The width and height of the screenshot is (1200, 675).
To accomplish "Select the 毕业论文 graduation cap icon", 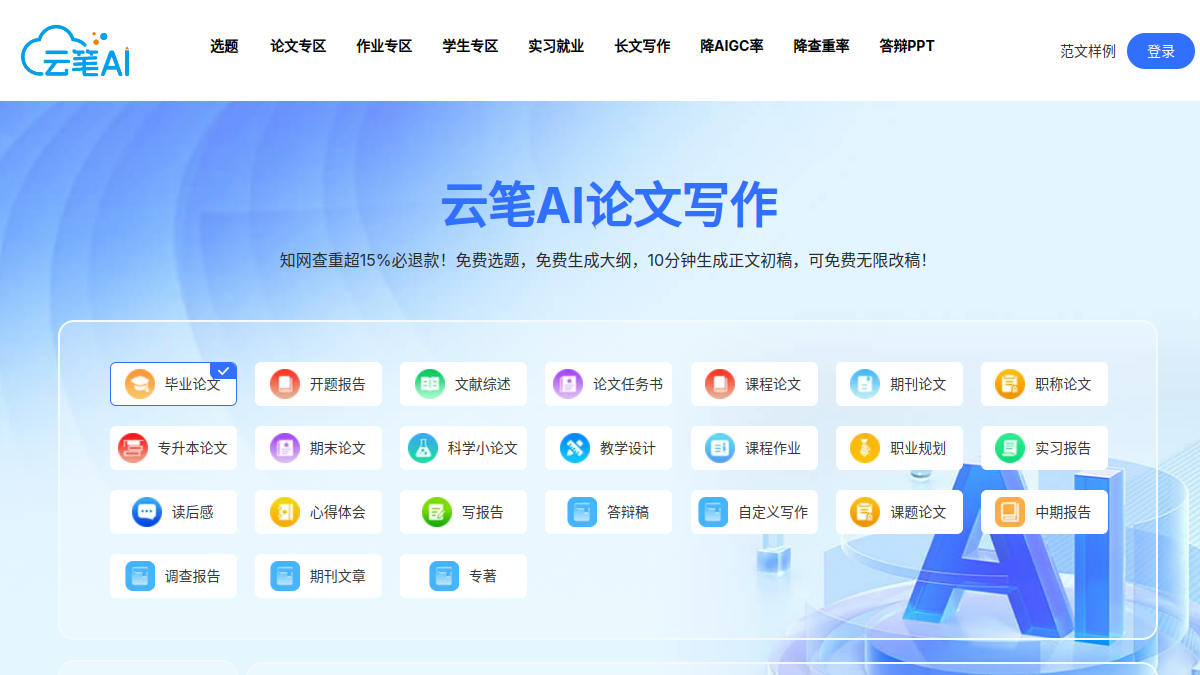I will pyautogui.click(x=140, y=384).
